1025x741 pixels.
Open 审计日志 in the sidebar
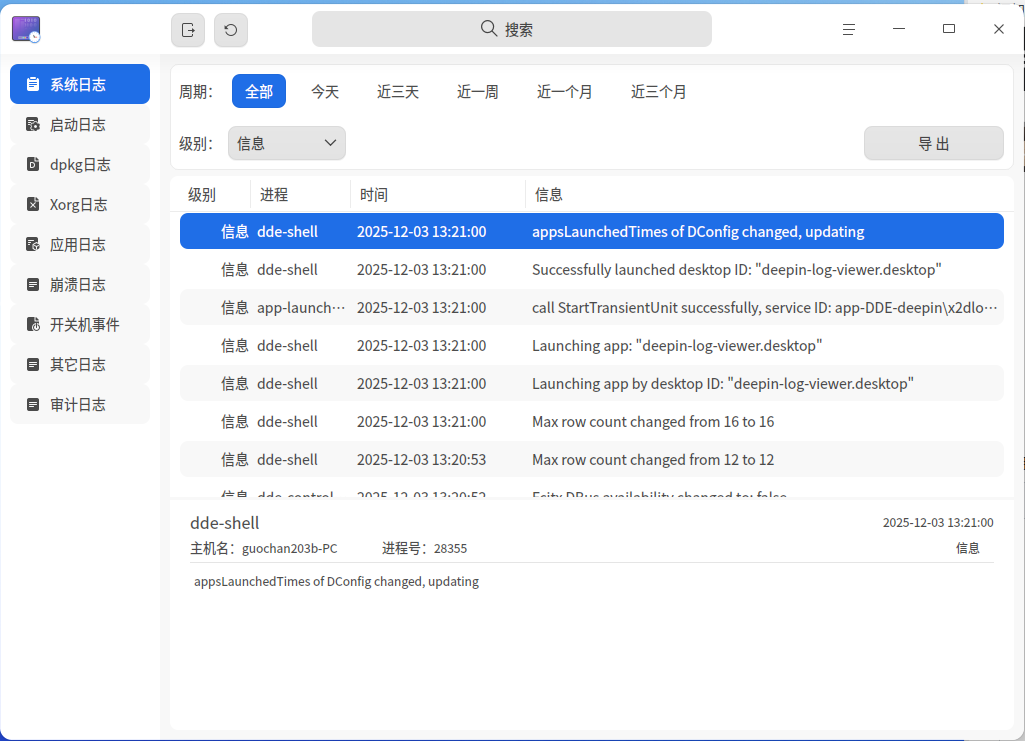click(80, 404)
